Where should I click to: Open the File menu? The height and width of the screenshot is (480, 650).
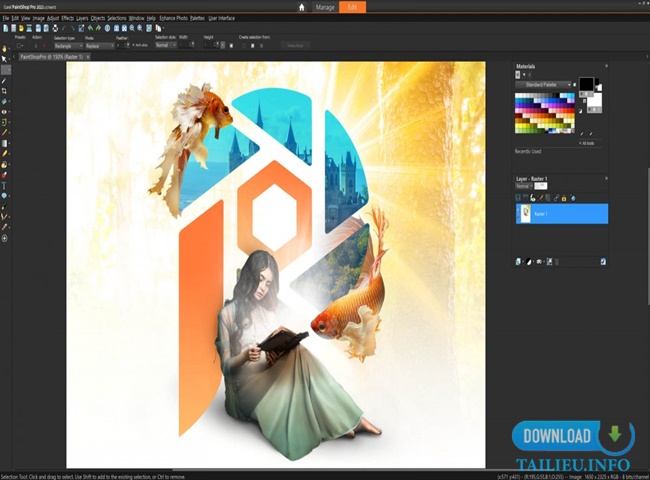click(6, 18)
